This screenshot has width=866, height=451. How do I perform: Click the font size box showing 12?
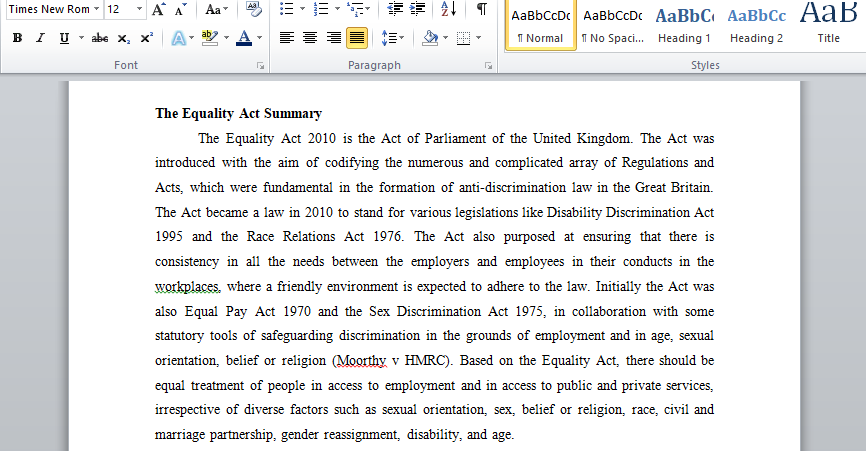click(119, 9)
